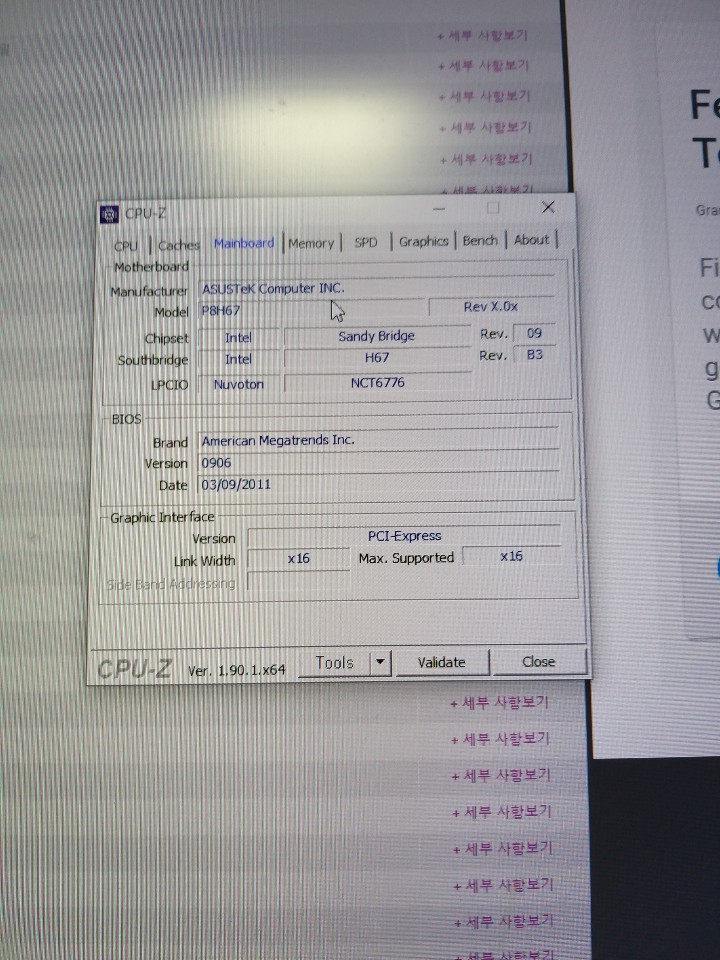Close CPU-Z with the X button

coord(548,208)
